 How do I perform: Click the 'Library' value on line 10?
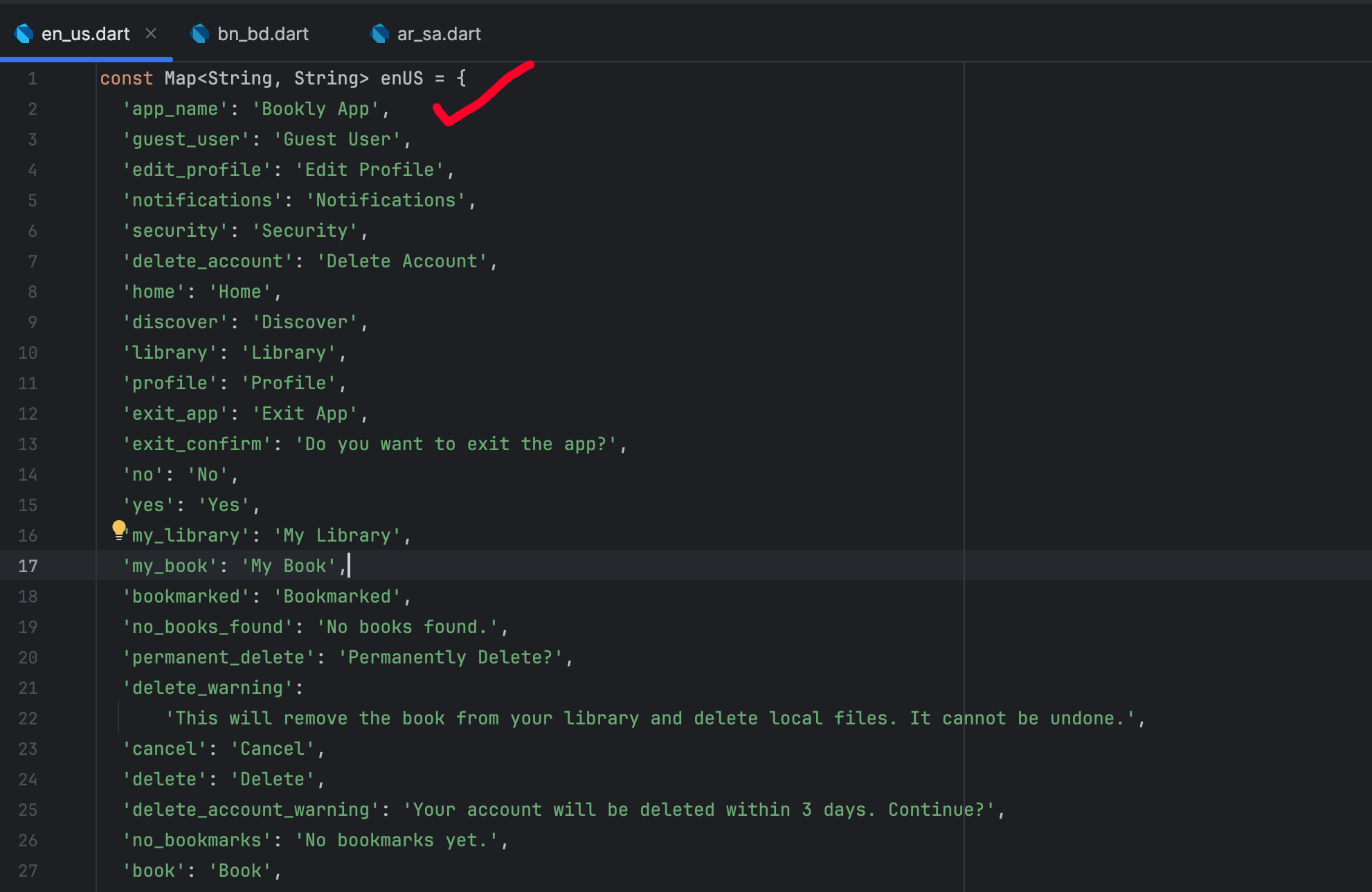pyautogui.click(x=289, y=353)
